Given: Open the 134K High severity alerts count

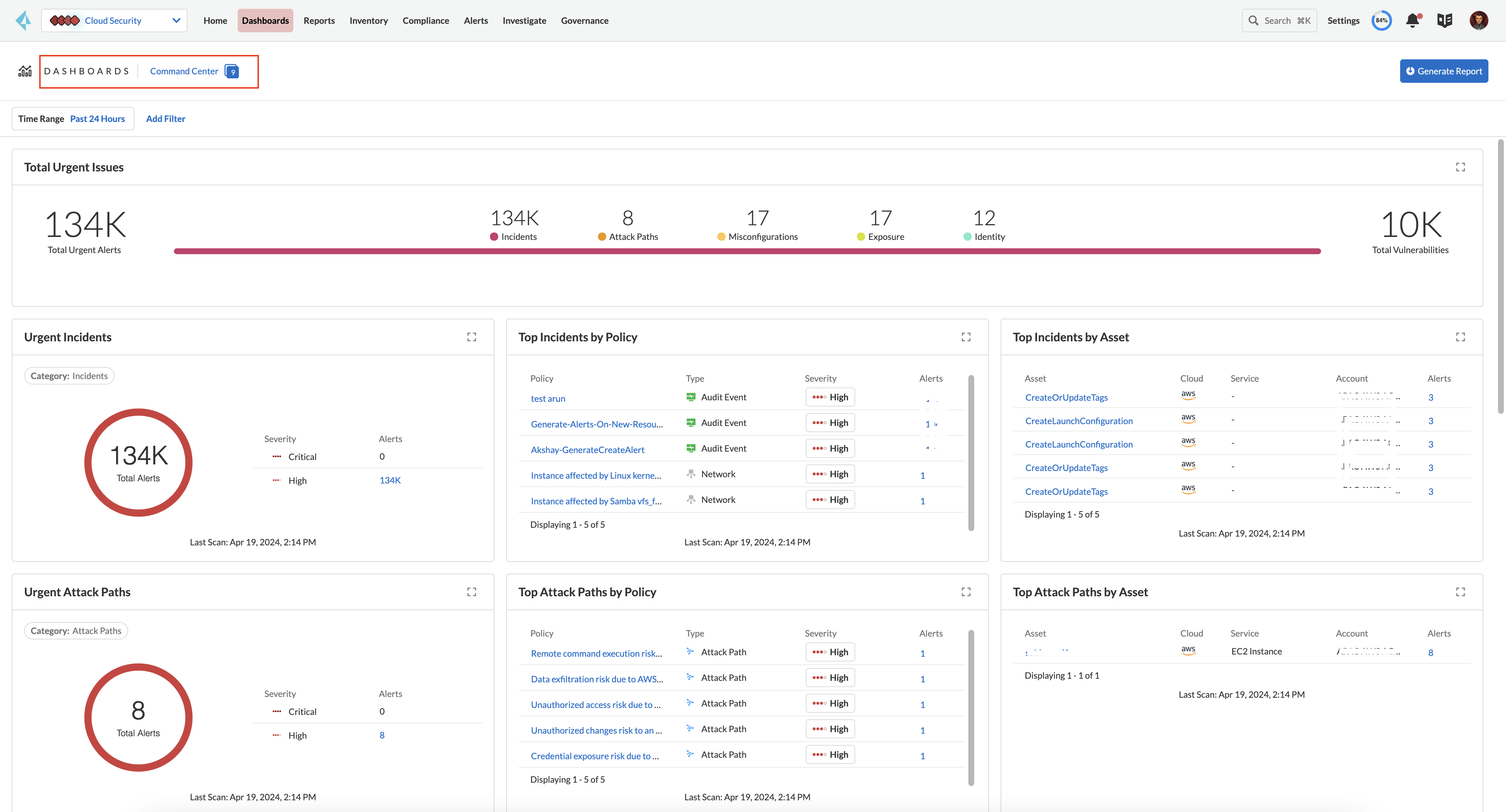Looking at the screenshot, I should 390,481.
